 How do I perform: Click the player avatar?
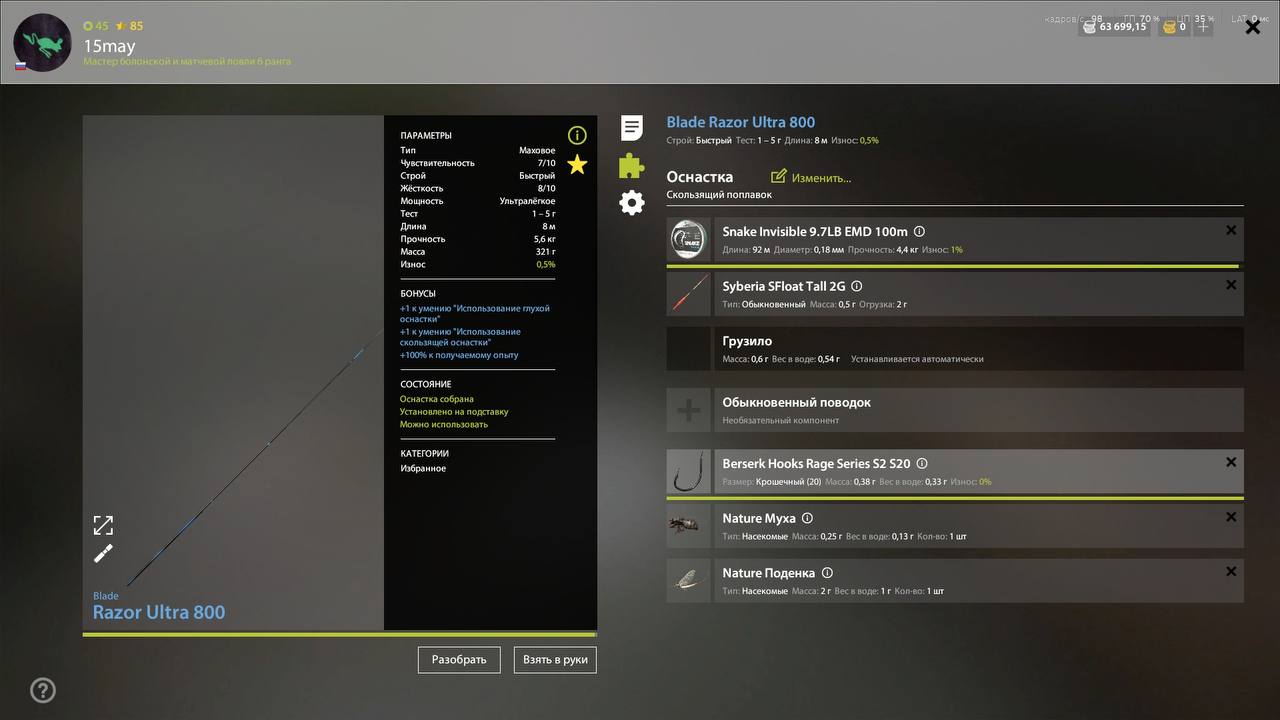tap(43, 43)
